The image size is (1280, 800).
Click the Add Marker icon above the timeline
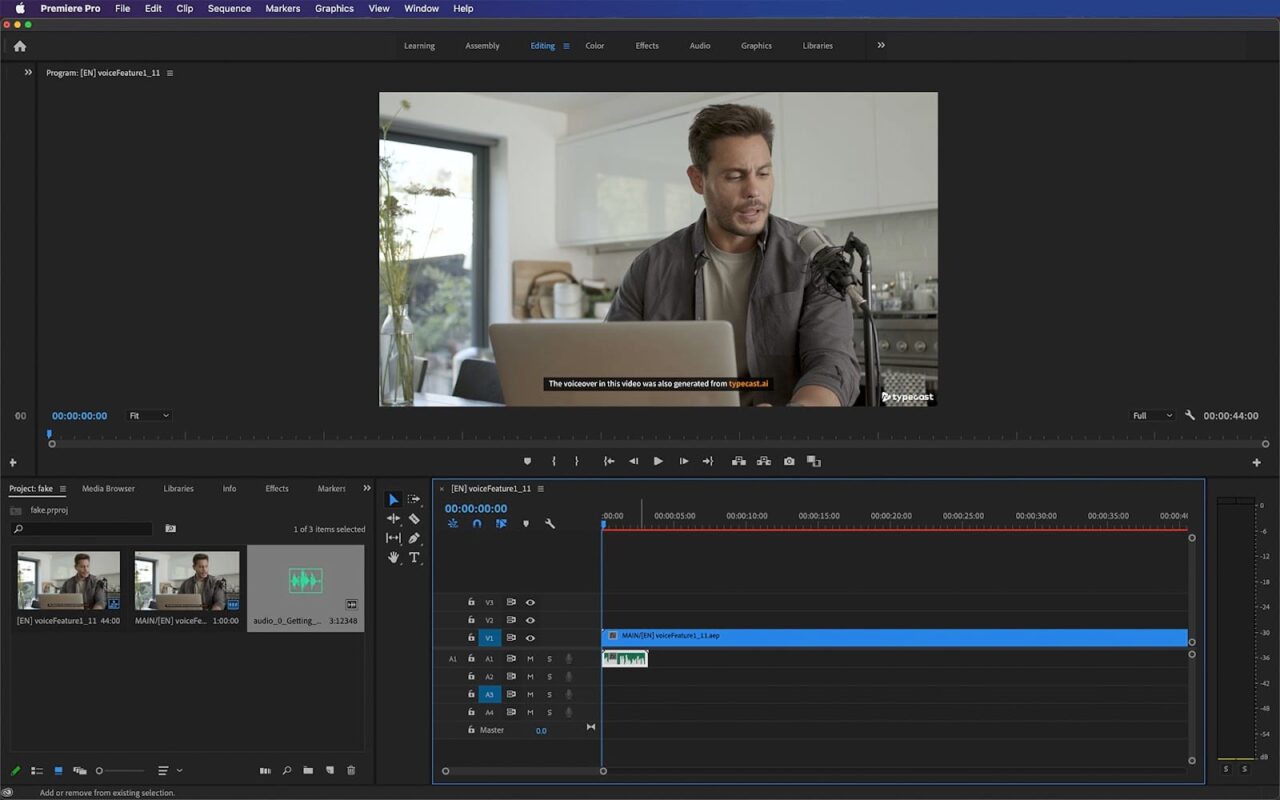527,461
